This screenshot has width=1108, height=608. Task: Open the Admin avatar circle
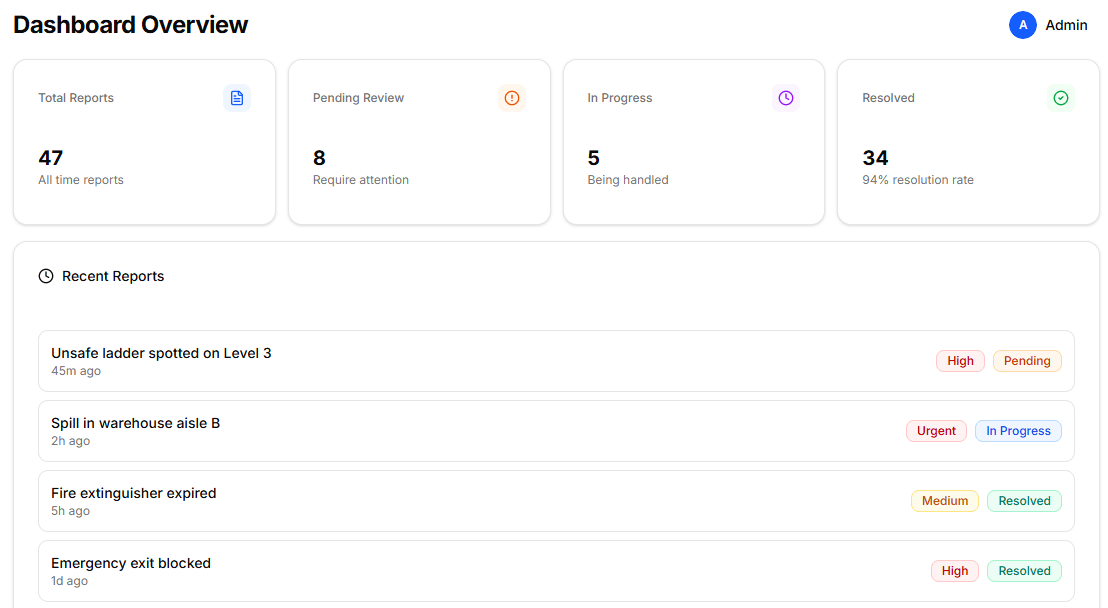[x=1022, y=24]
